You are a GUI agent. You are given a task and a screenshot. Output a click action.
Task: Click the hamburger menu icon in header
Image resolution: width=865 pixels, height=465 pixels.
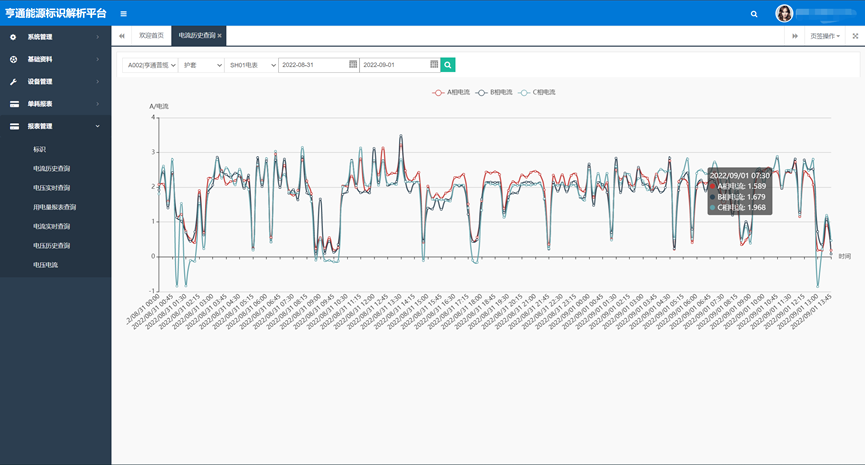tap(123, 14)
